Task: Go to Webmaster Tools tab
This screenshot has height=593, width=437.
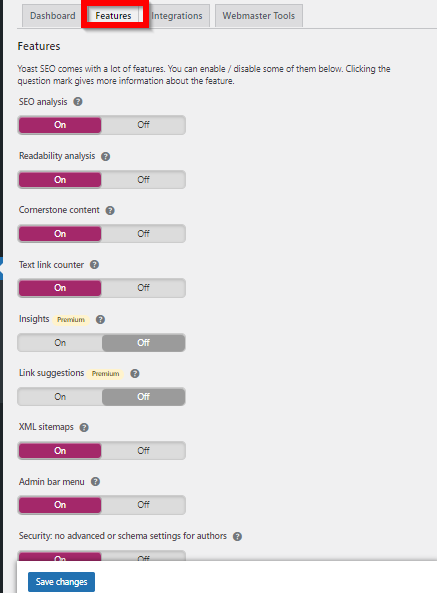Action: click(x=259, y=16)
